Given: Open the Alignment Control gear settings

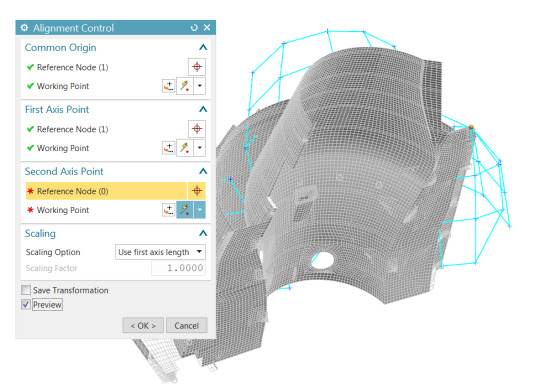Looking at the screenshot, I should pos(24,28).
